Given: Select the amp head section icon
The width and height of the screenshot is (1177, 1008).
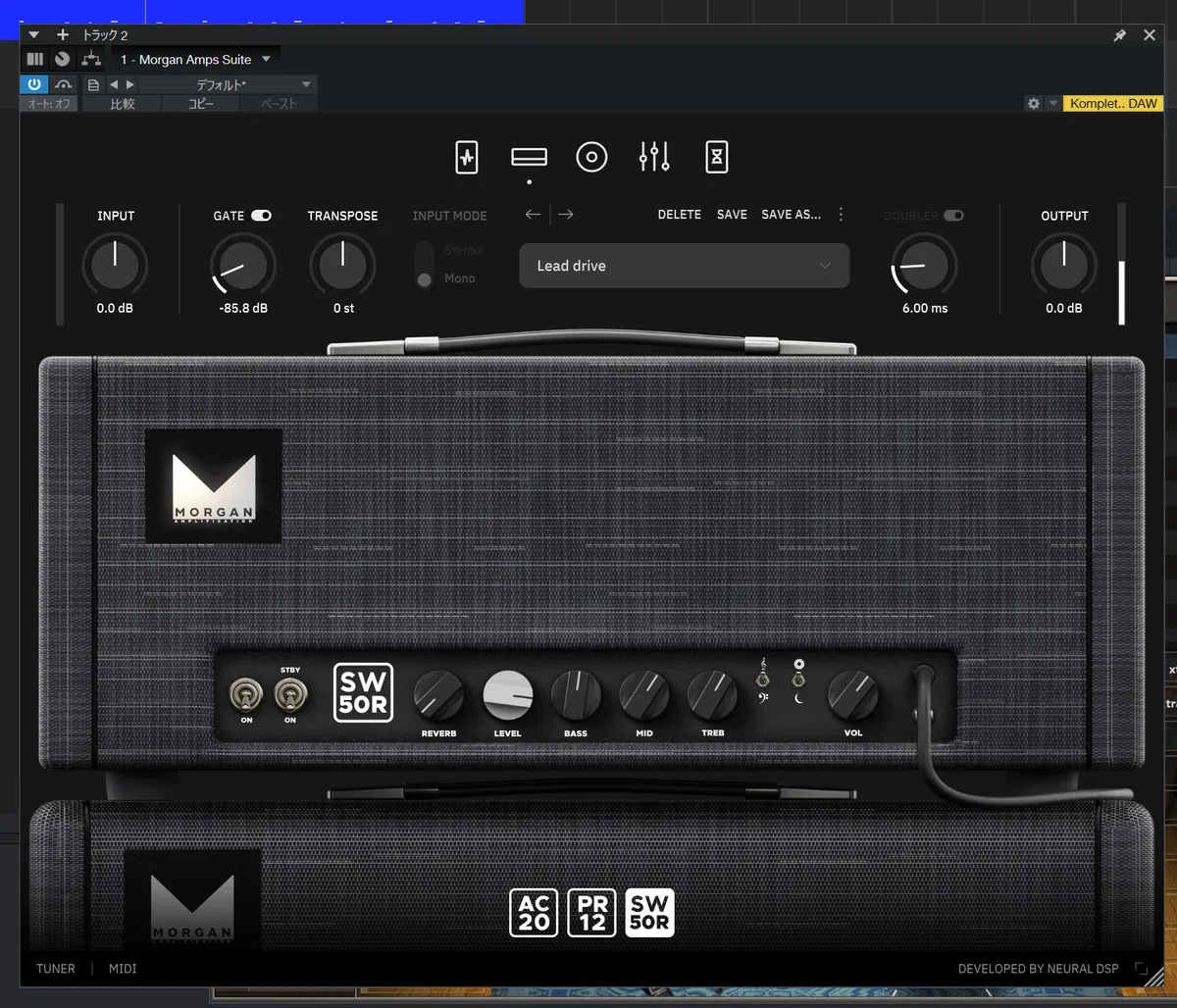Looking at the screenshot, I should 530,157.
